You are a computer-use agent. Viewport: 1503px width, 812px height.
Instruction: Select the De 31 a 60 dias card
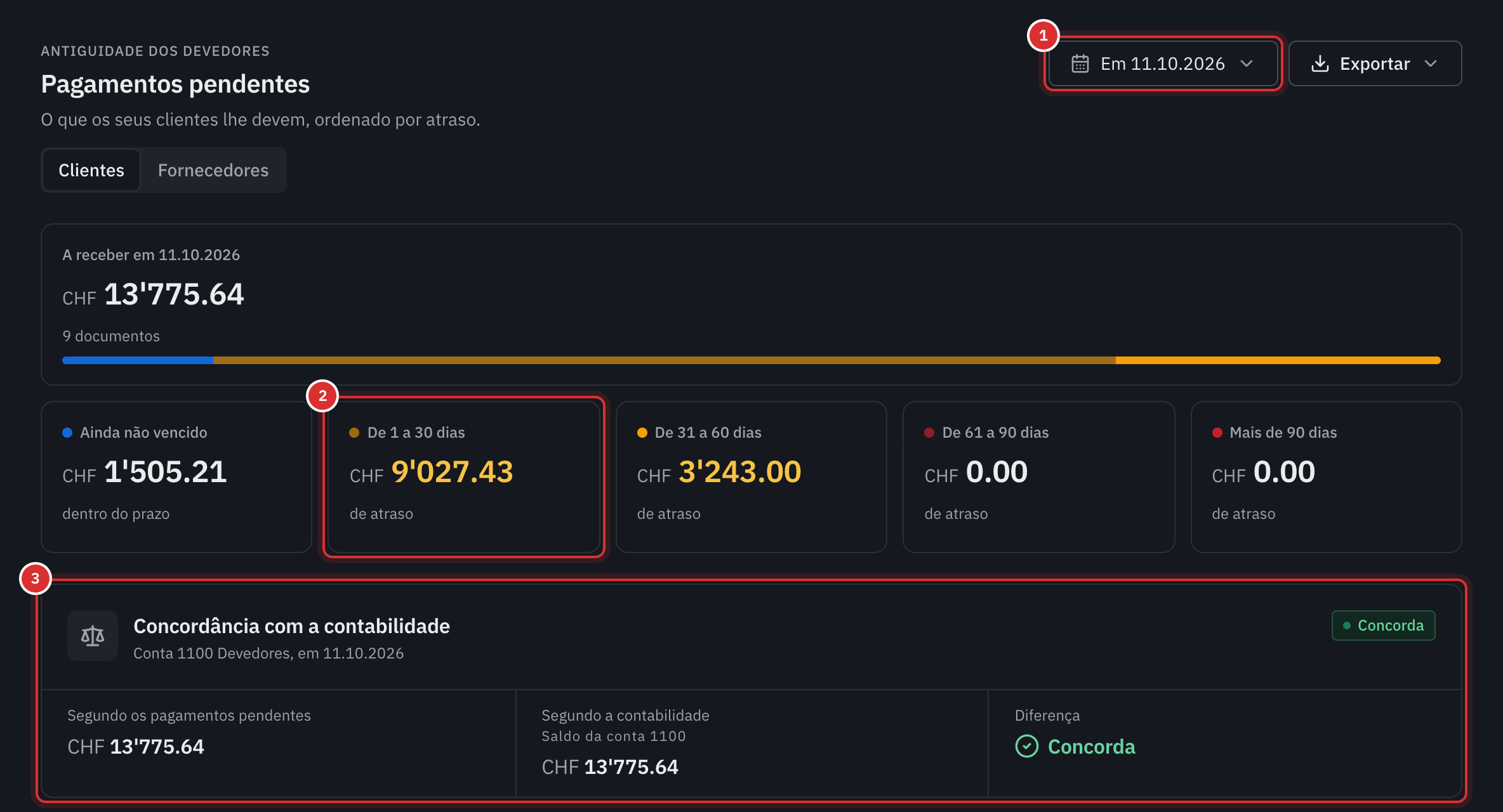(751, 477)
